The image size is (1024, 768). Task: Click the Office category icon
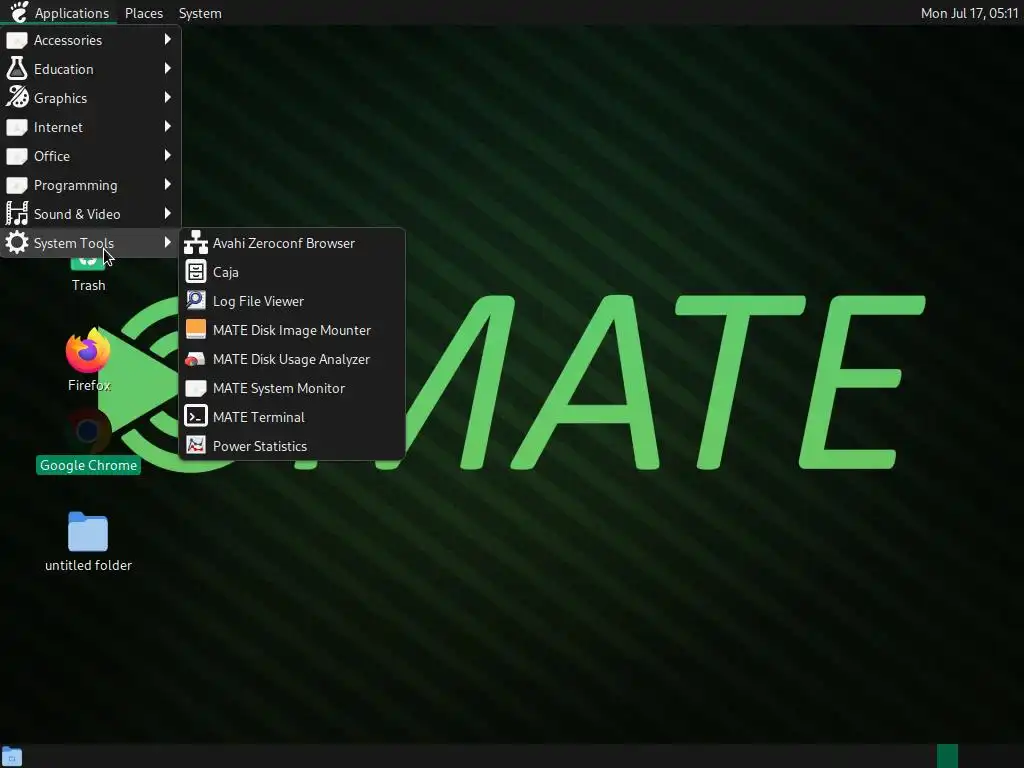point(17,156)
